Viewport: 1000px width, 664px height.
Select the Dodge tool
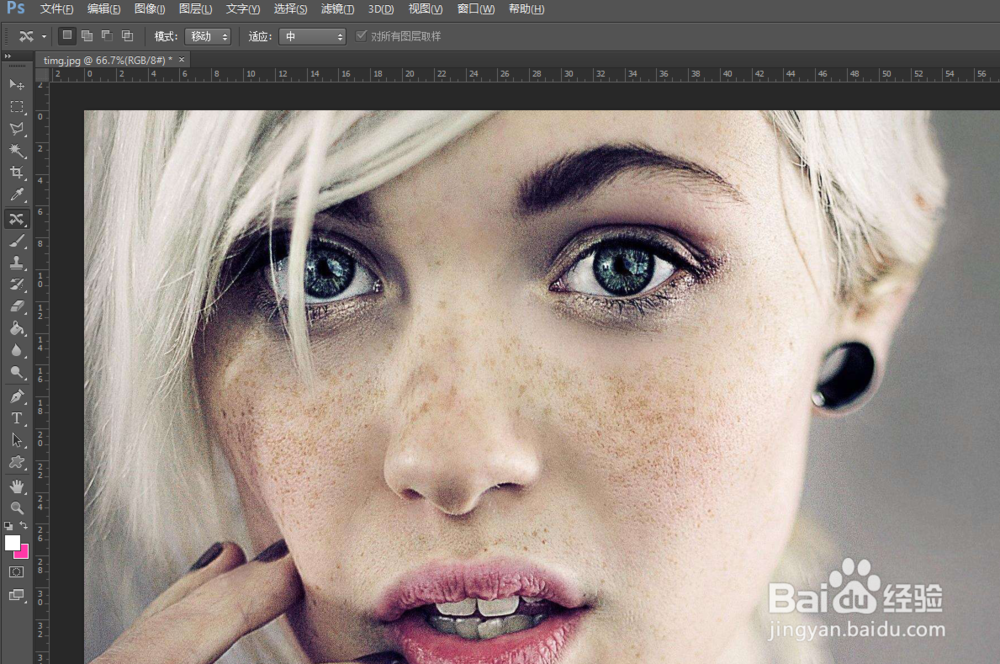click(17, 373)
